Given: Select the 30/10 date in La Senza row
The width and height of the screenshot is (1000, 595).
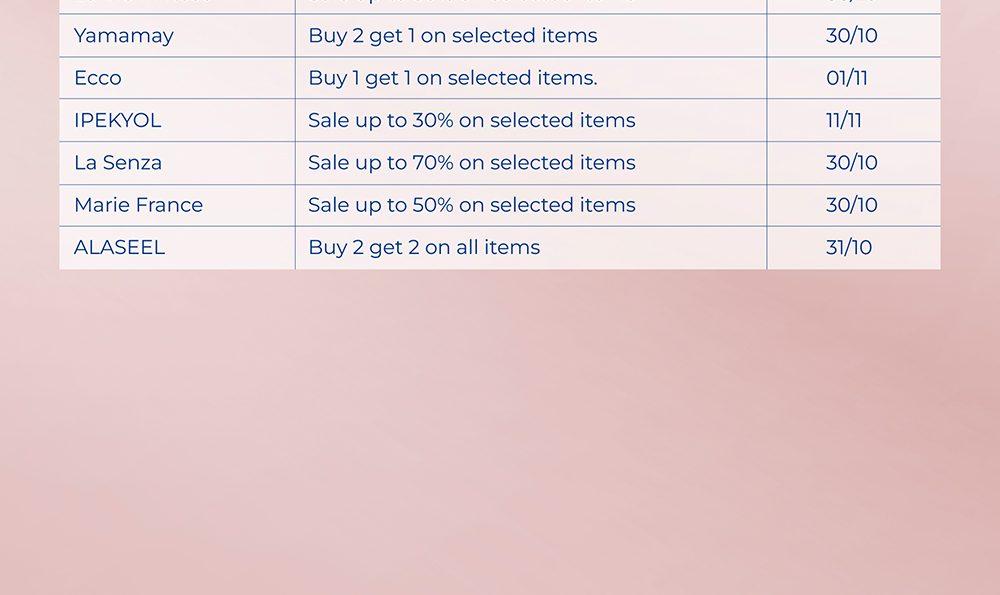Looking at the screenshot, I should click(x=851, y=163).
